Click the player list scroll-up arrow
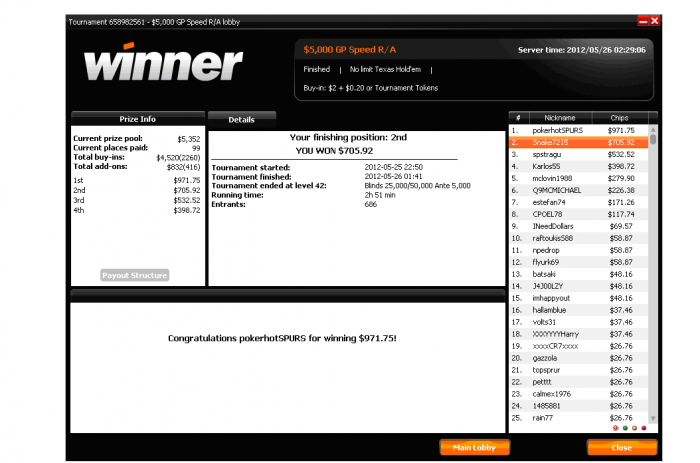700x463 pixels. [653, 129]
